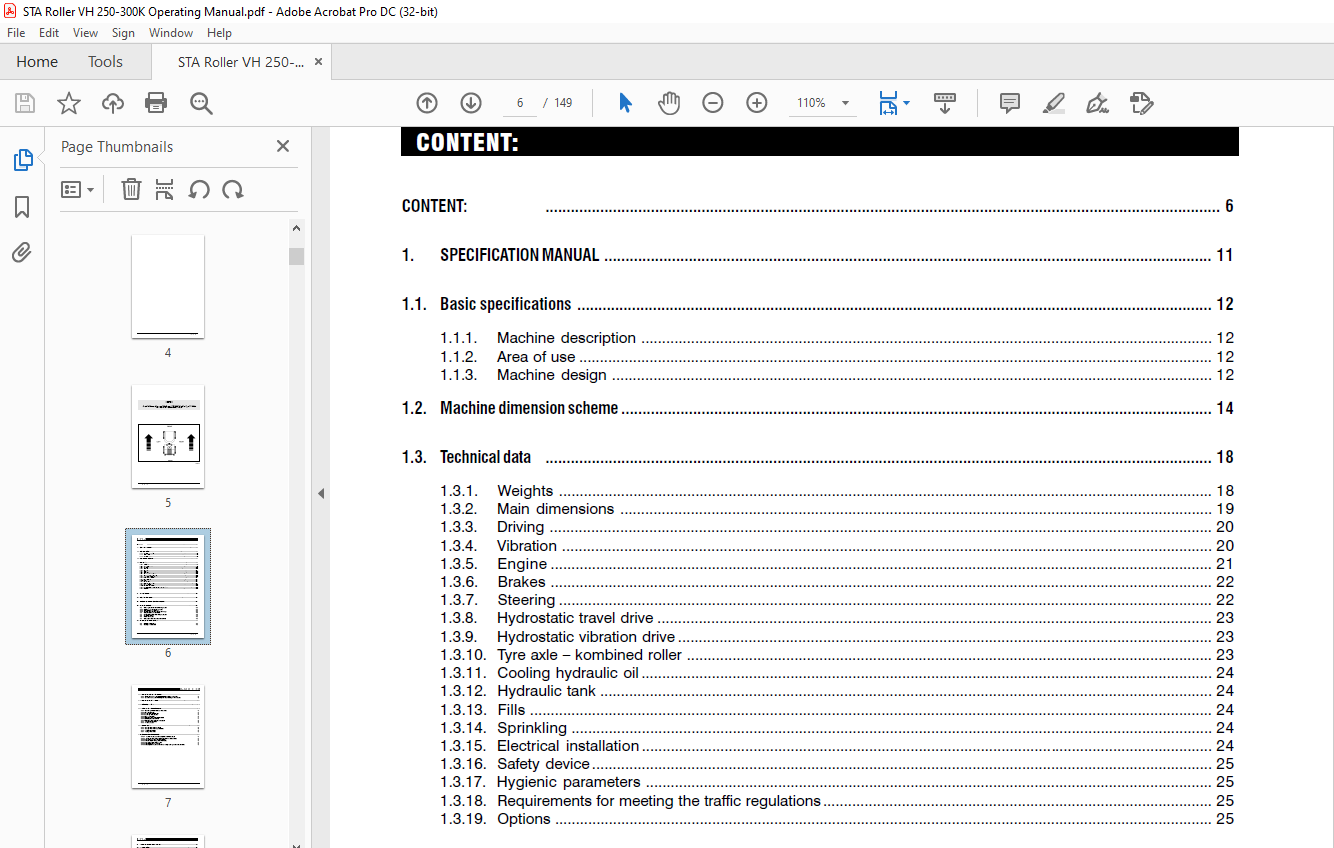Print the document with printer icon
The image size is (1334, 848).
click(x=156, y=103)
